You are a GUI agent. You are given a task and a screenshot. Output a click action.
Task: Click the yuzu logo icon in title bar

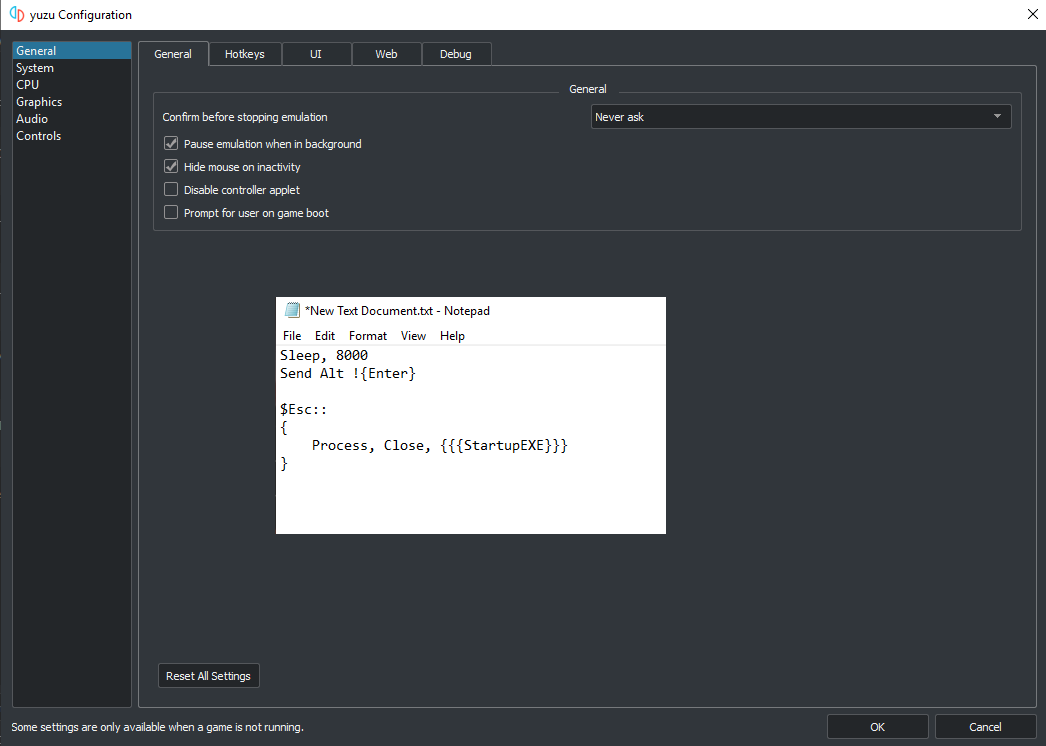[x=17, y=14]
